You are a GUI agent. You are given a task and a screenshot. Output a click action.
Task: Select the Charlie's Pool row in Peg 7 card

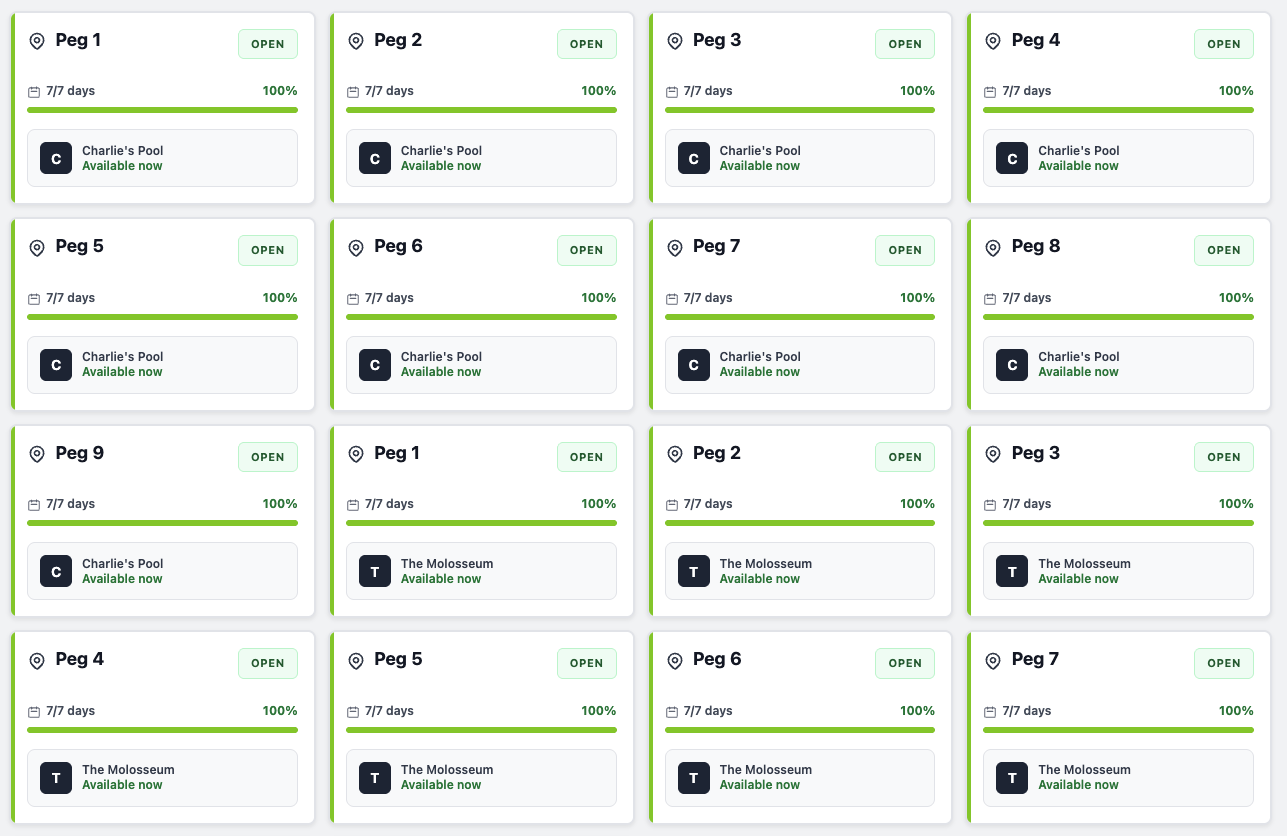[x=799, y=365]
